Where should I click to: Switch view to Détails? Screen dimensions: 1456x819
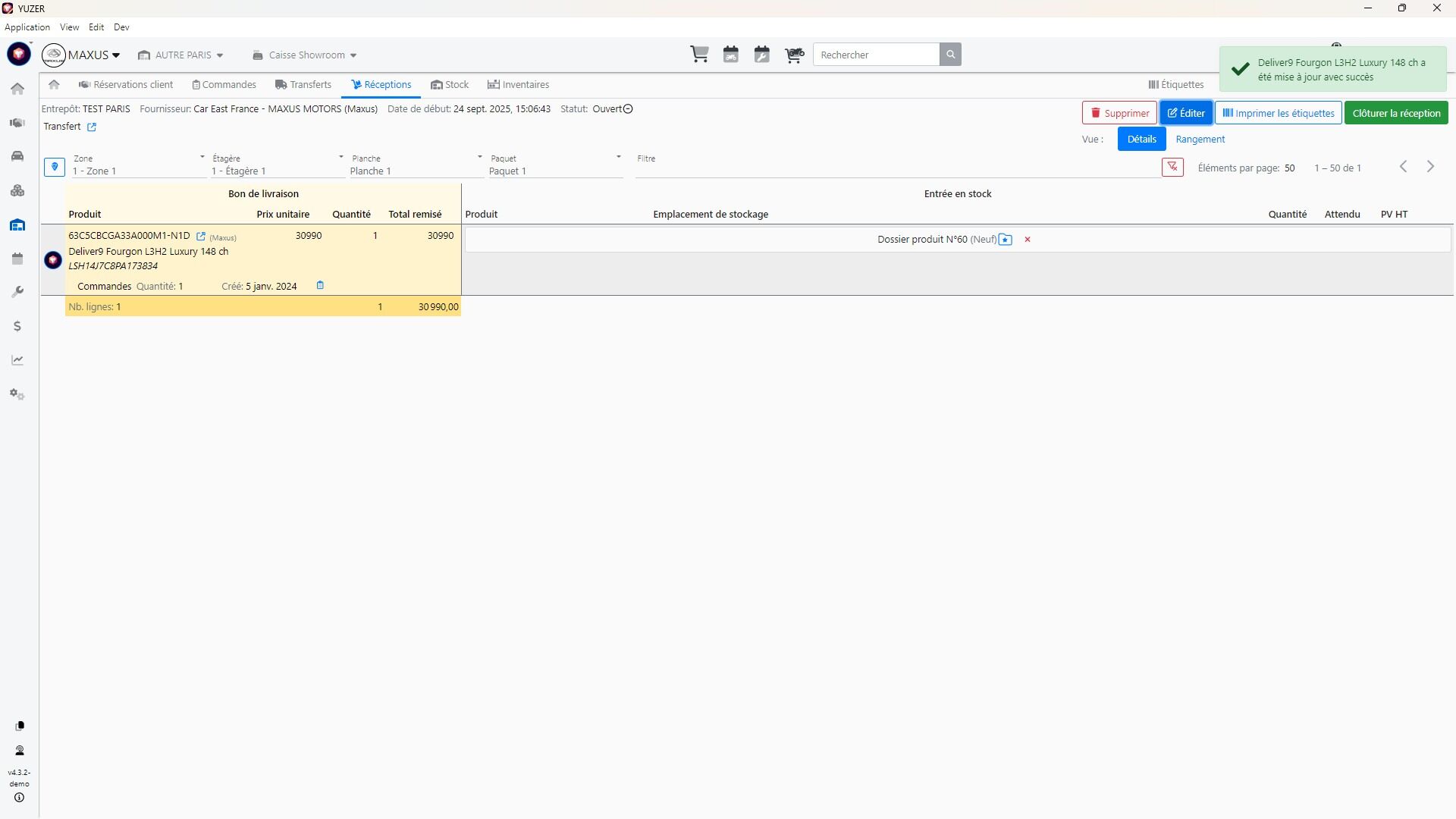[1141, 140]
